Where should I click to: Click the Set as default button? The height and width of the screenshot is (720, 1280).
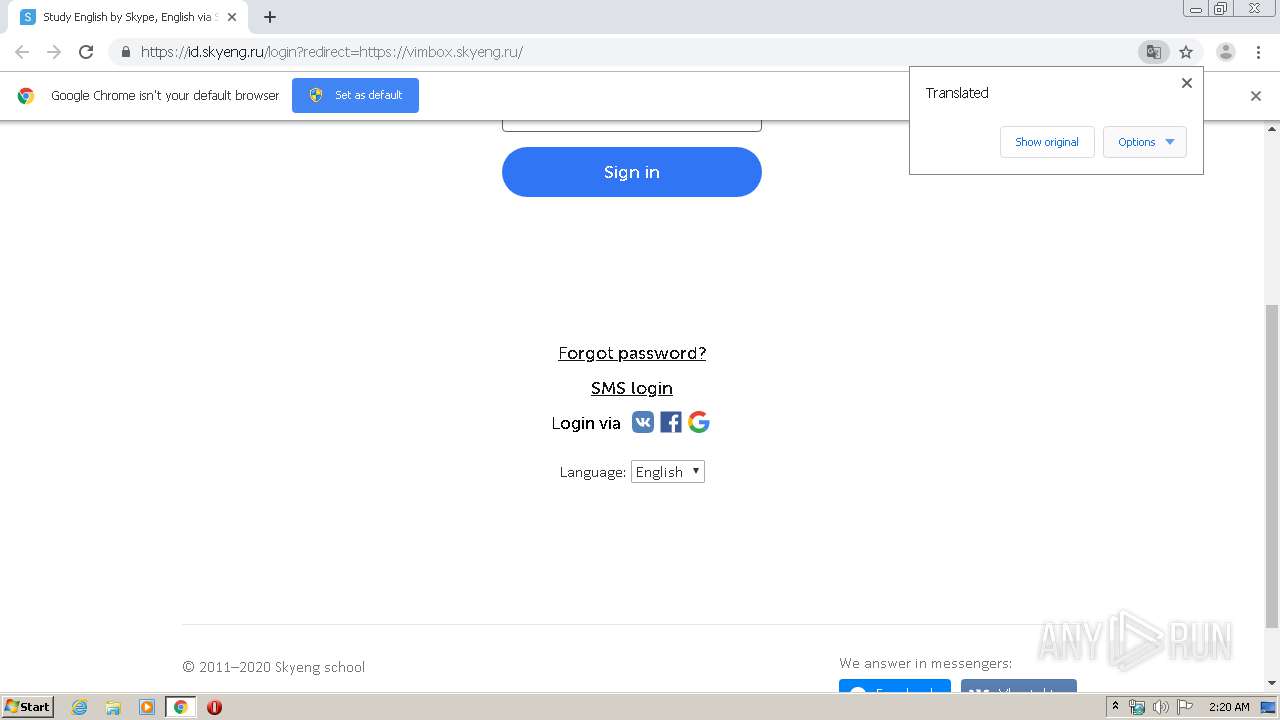click(x=355, y=96)
